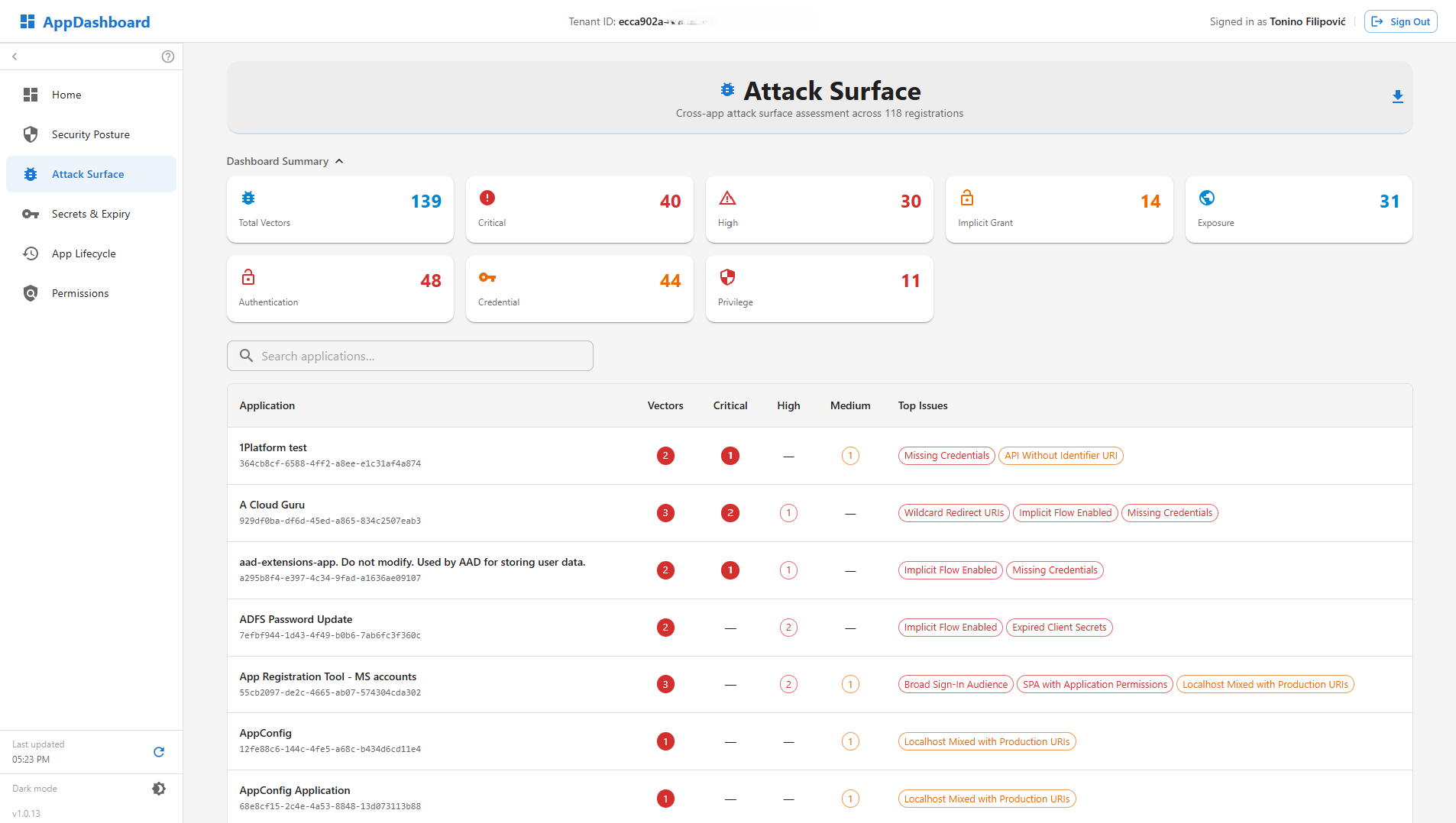
Task: Toggle dark mode
Action: (x=159, y=789)
